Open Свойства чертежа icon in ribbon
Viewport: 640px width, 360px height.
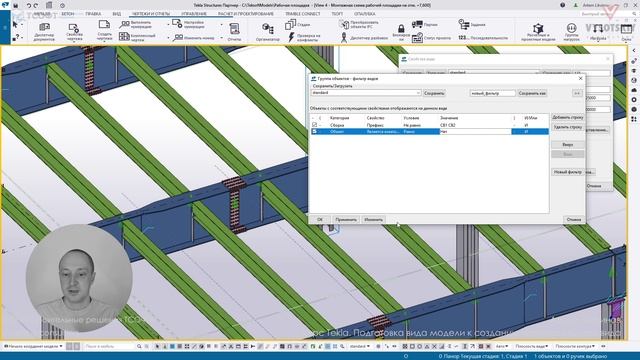tap(74, 32)
